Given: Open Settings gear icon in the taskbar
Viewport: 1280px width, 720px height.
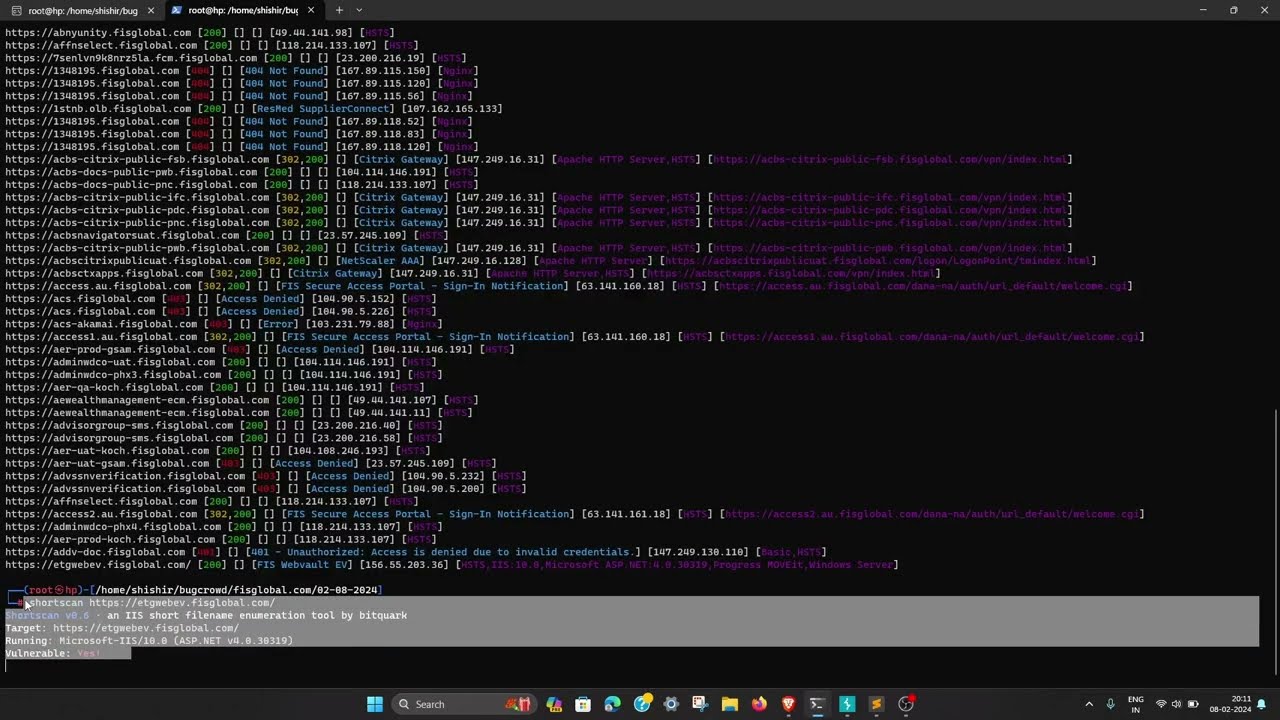Looking at the screenshot, I should coord(671,704).
